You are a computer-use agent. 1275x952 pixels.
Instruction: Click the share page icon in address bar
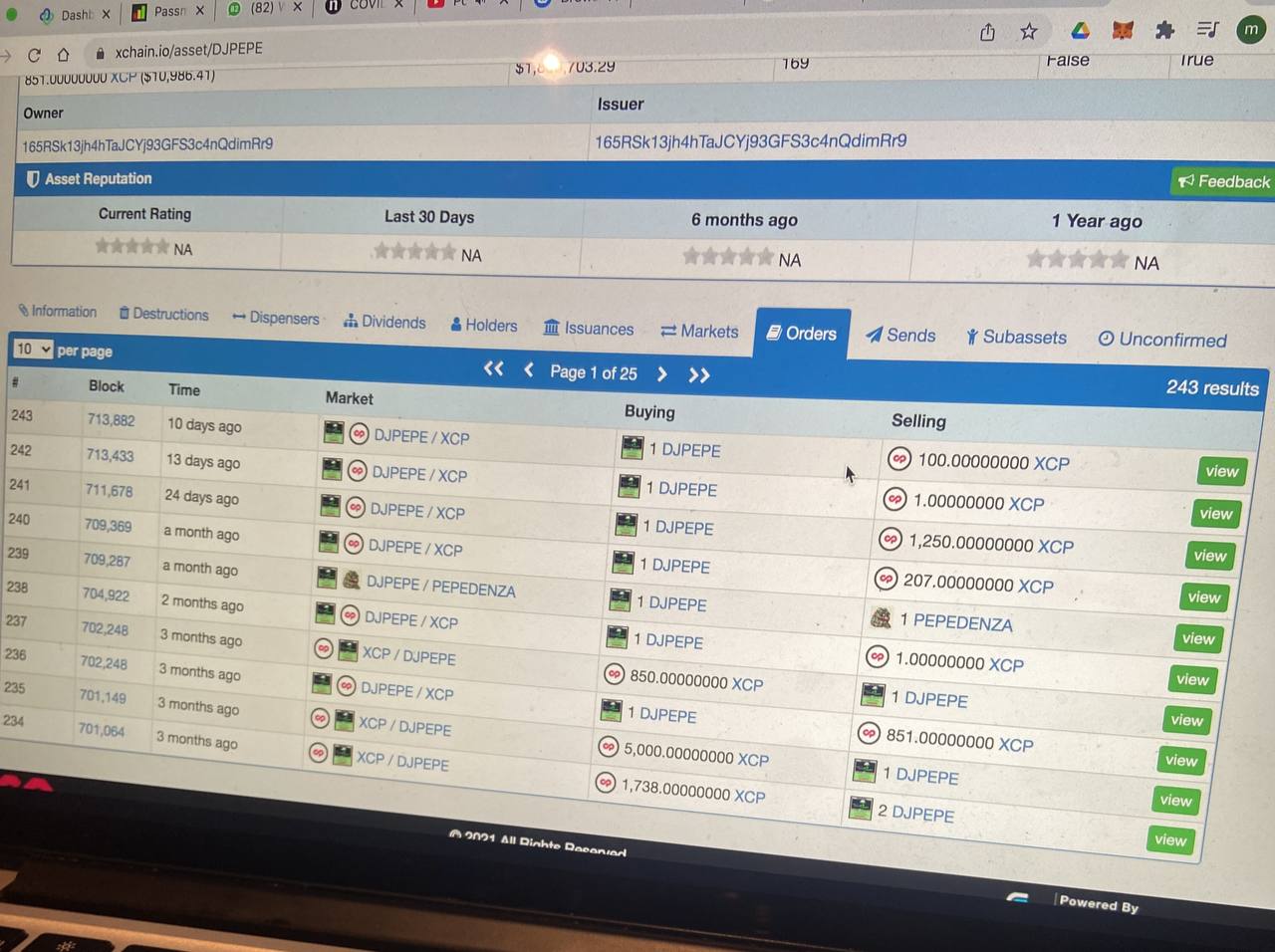pos(987,33)
